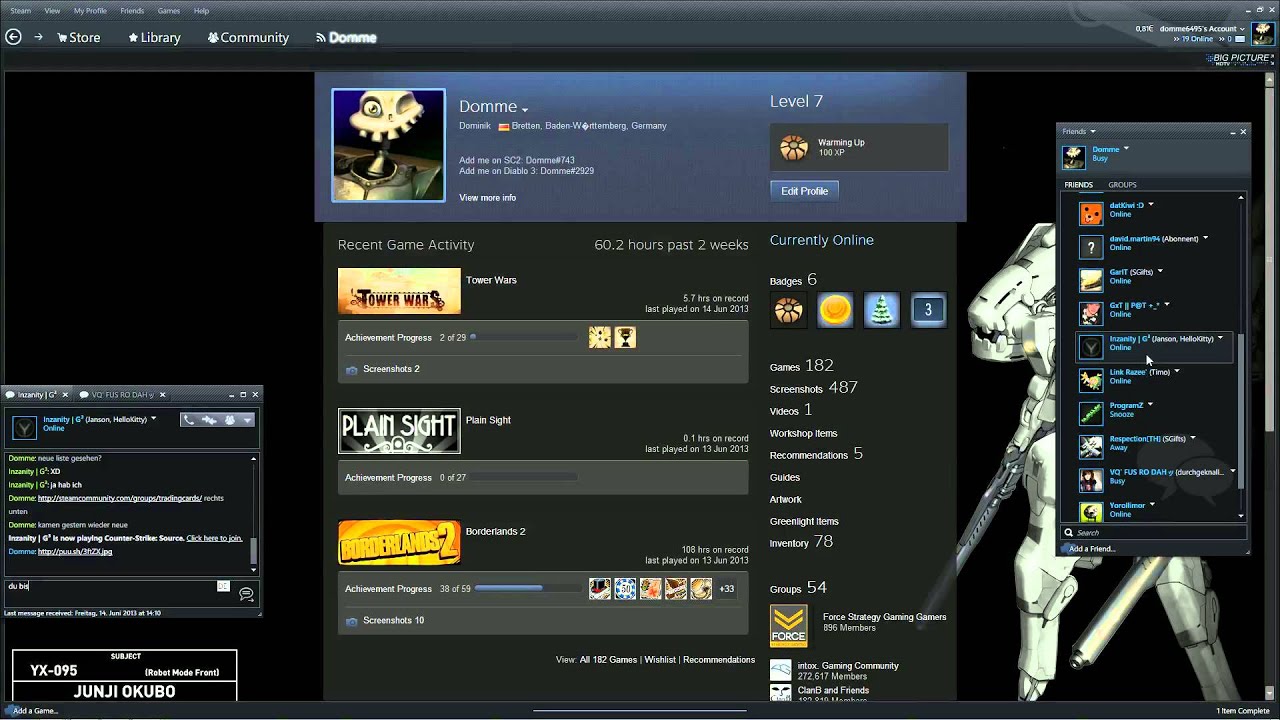1280x720 pixels.
Task: View the first brown community badge
Action: click(788, 310)
